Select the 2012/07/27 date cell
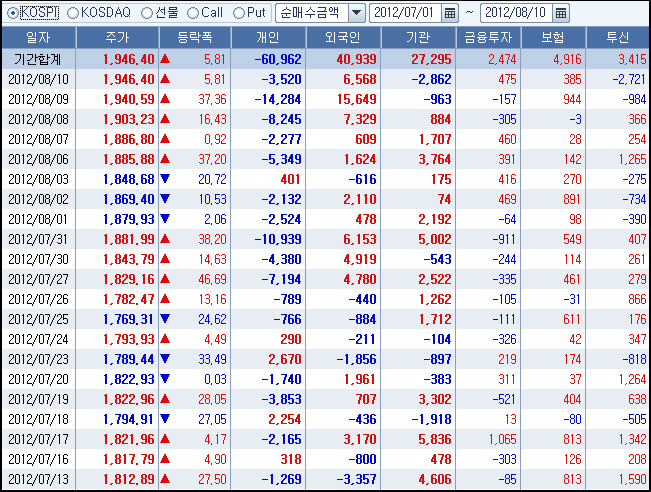 click(x=38, y=279)
